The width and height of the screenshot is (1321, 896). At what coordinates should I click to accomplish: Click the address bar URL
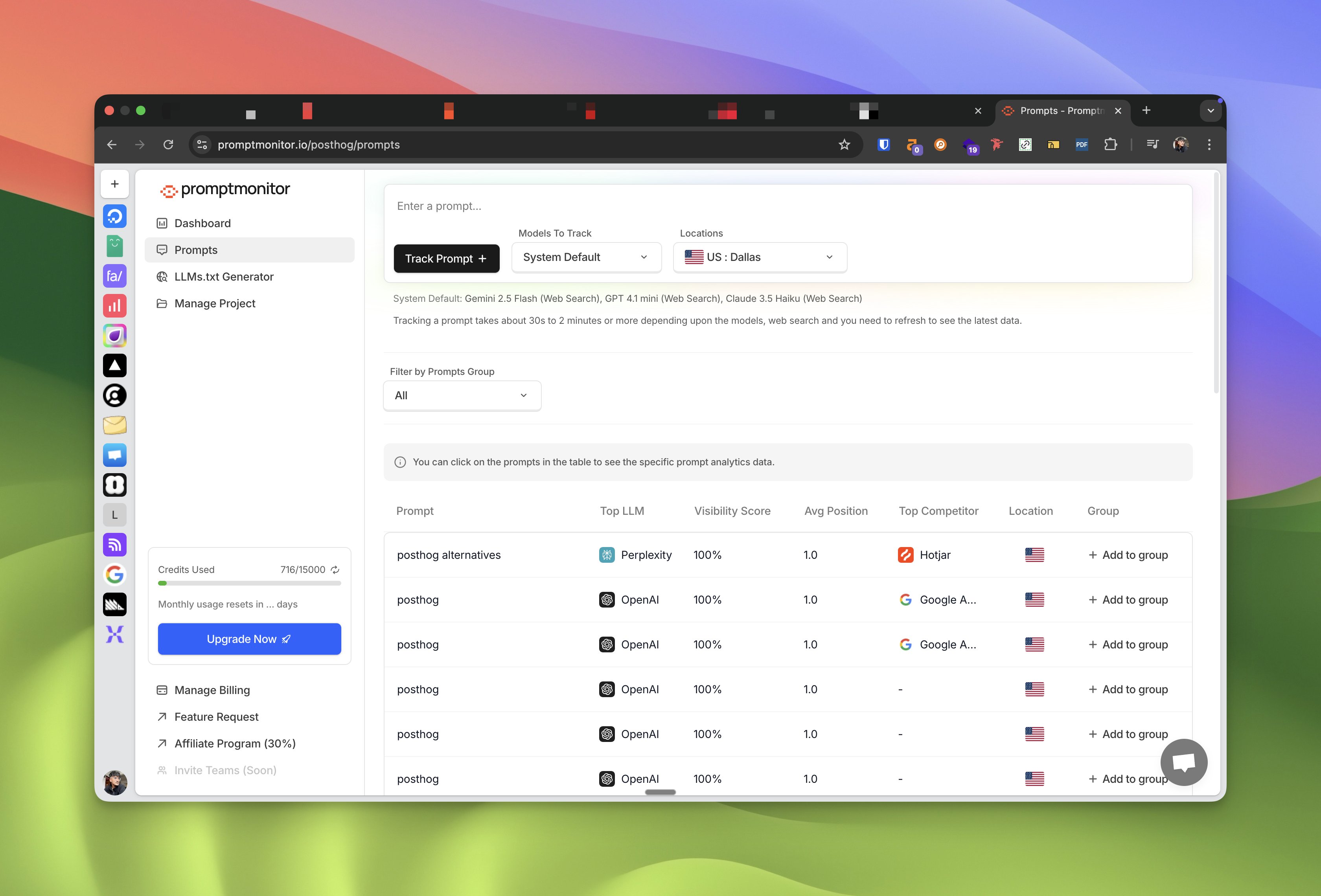coord(309,145)
